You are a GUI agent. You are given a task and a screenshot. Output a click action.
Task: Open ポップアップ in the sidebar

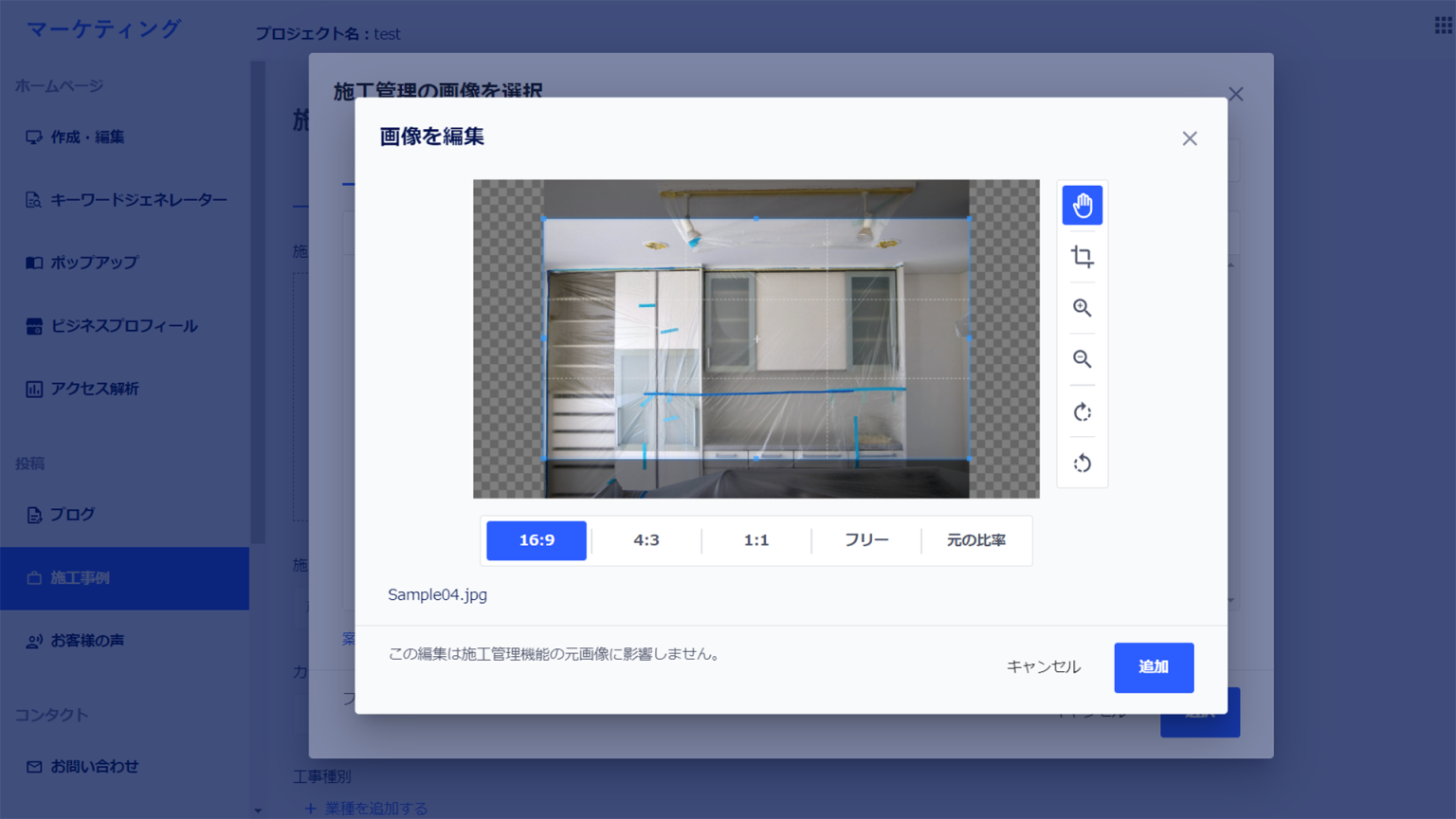pos(124,263)
